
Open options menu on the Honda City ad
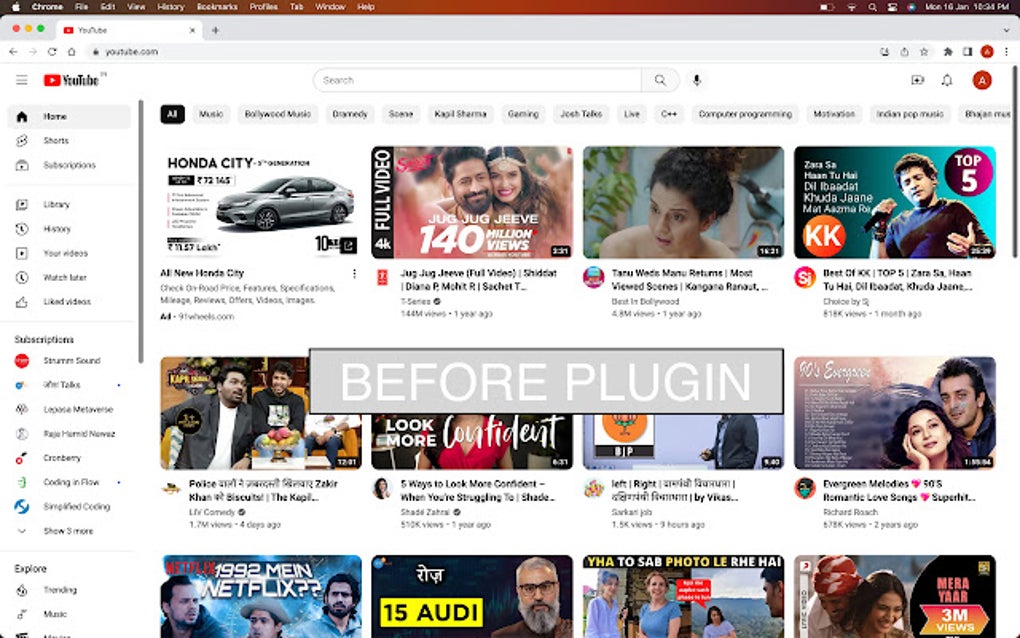[353, 273]
